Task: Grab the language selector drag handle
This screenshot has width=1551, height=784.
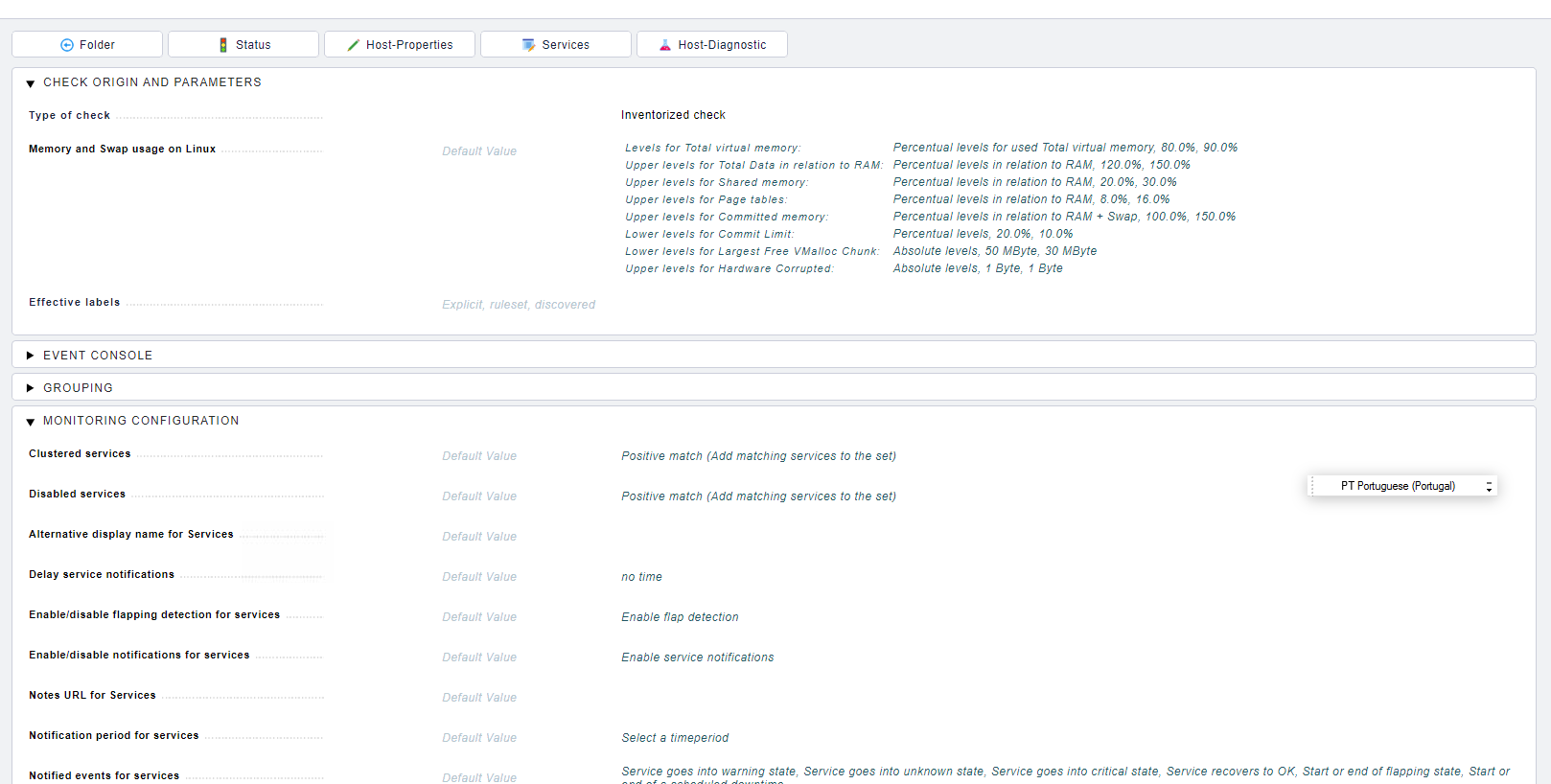Action: coord(1312,486)
